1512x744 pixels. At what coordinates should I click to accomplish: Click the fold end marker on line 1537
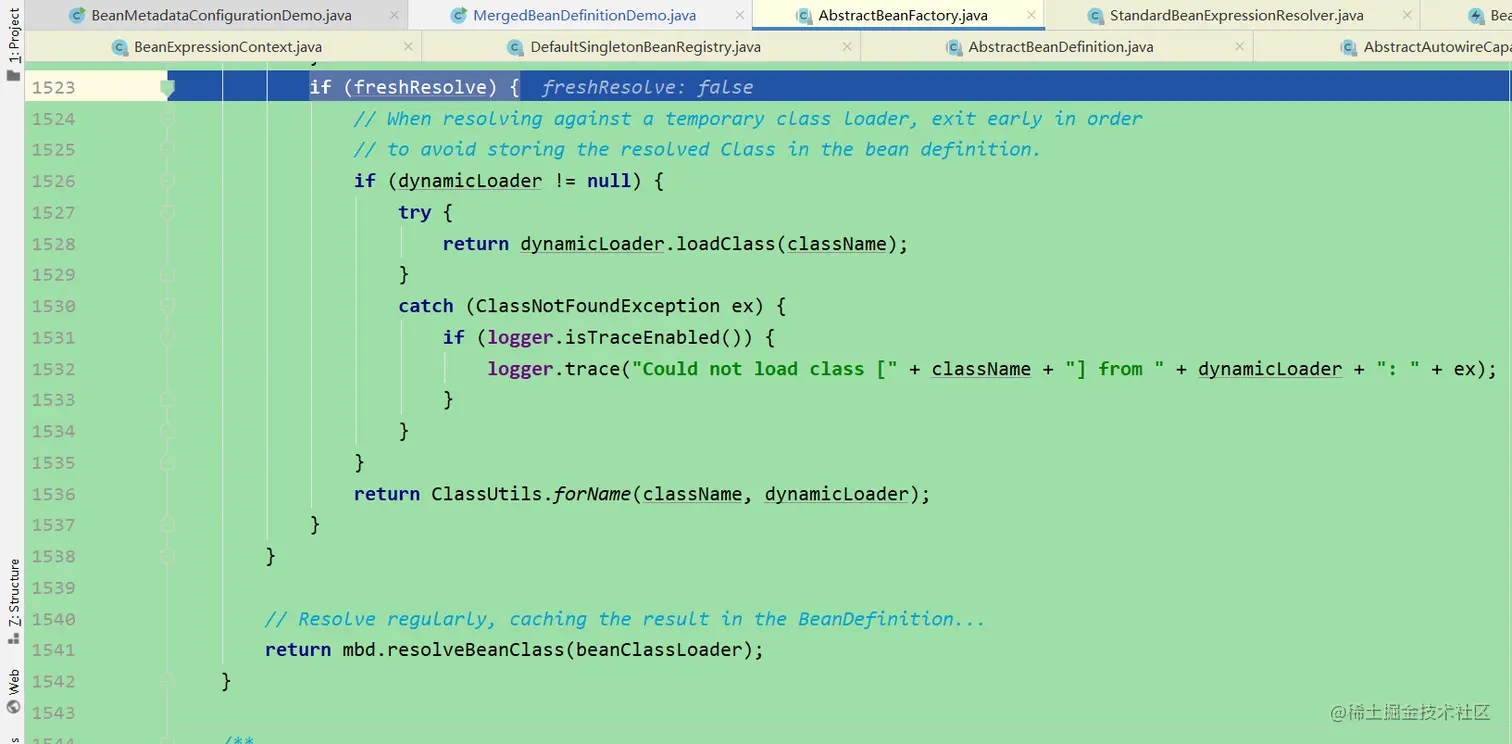168,525
